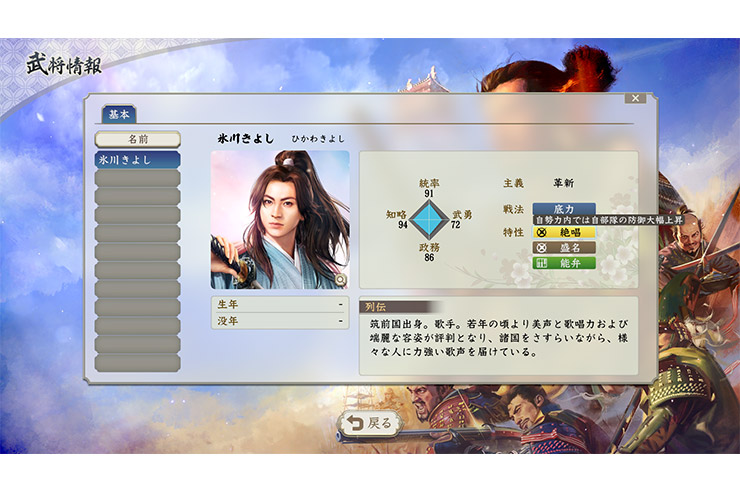Select the green 能弁 trait badge
Screen dimensions: 740x493
tap(564, 263)
